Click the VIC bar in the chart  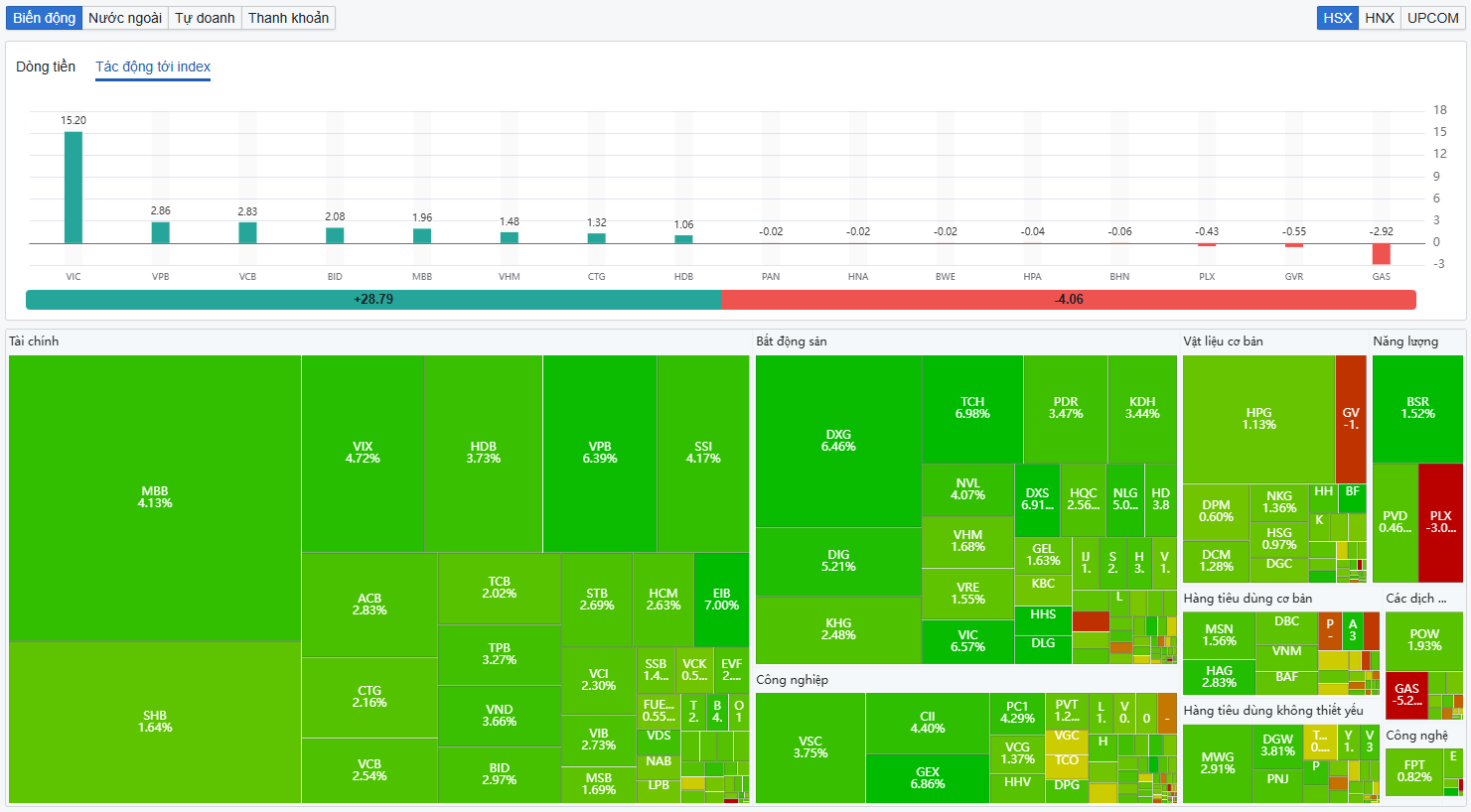[x=74, y=188]
